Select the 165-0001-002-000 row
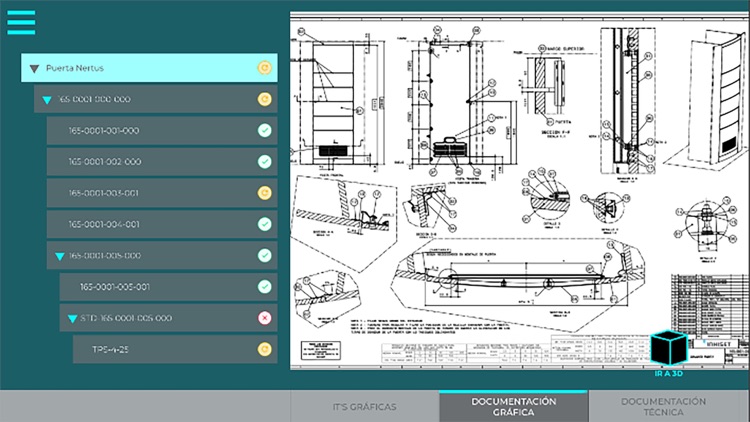Screen dimensions: 750x422 click(x=162, y=162)
